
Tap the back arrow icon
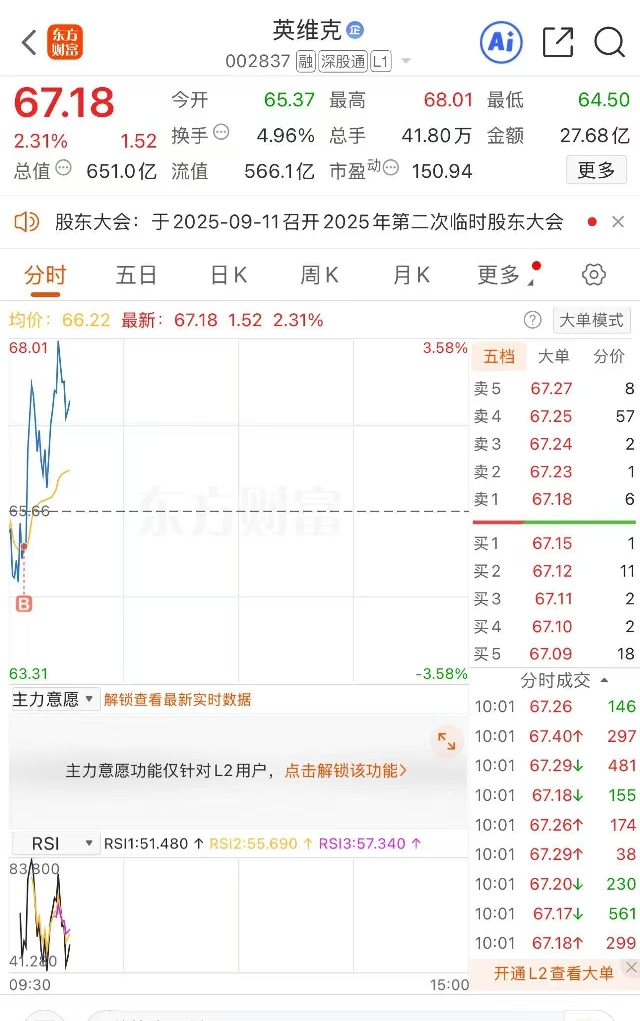point(29,43)
